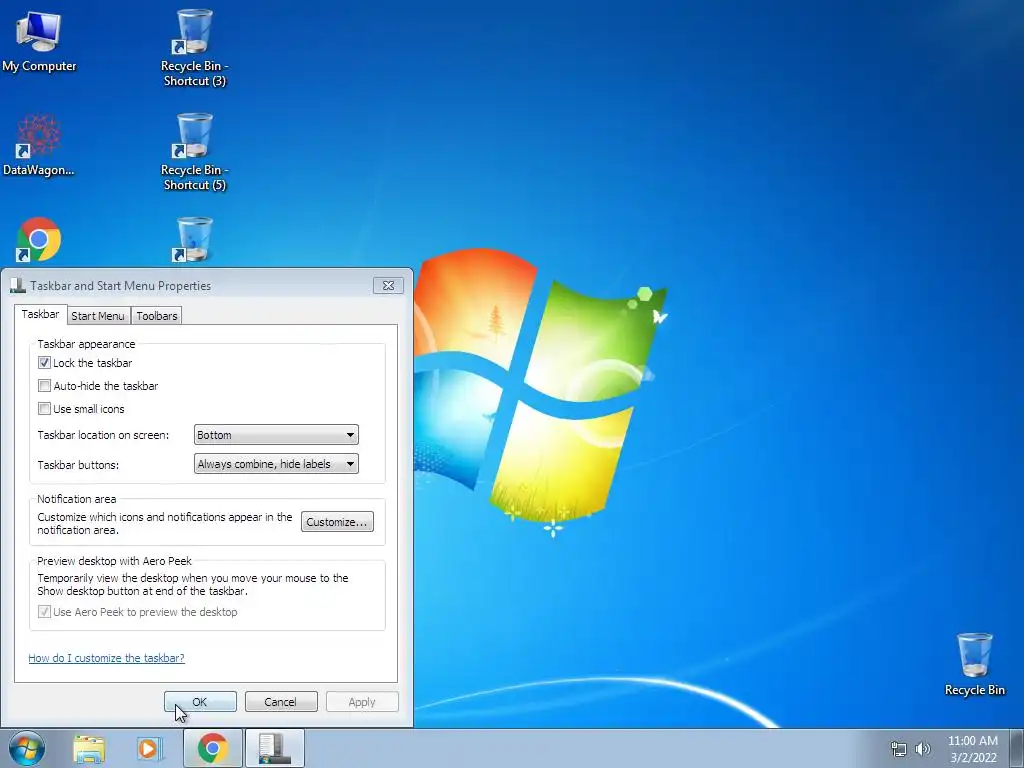
Task: Open the volume speaker tray icon
Action: (x=923, y=749)
